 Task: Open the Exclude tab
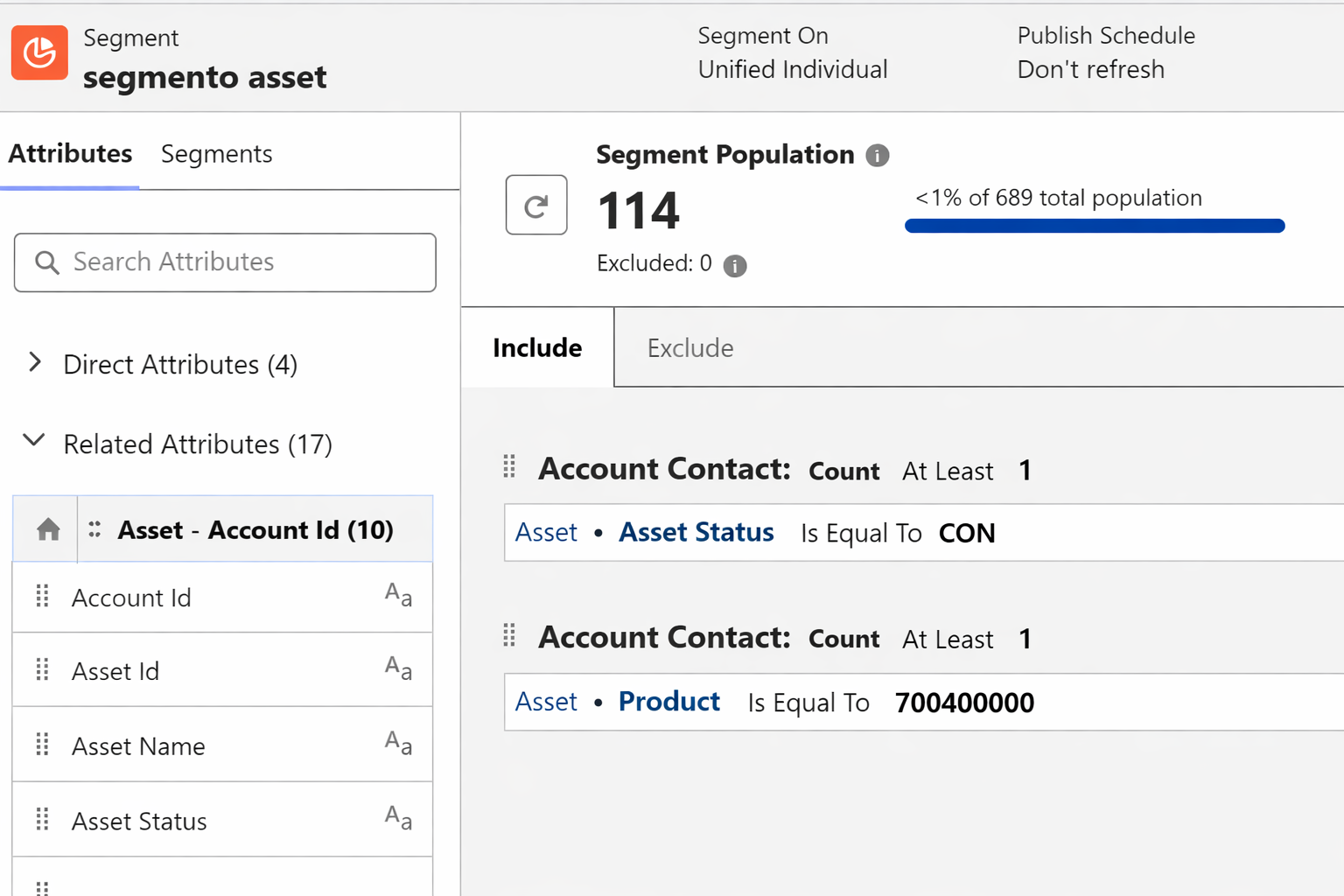coord(689,348)
